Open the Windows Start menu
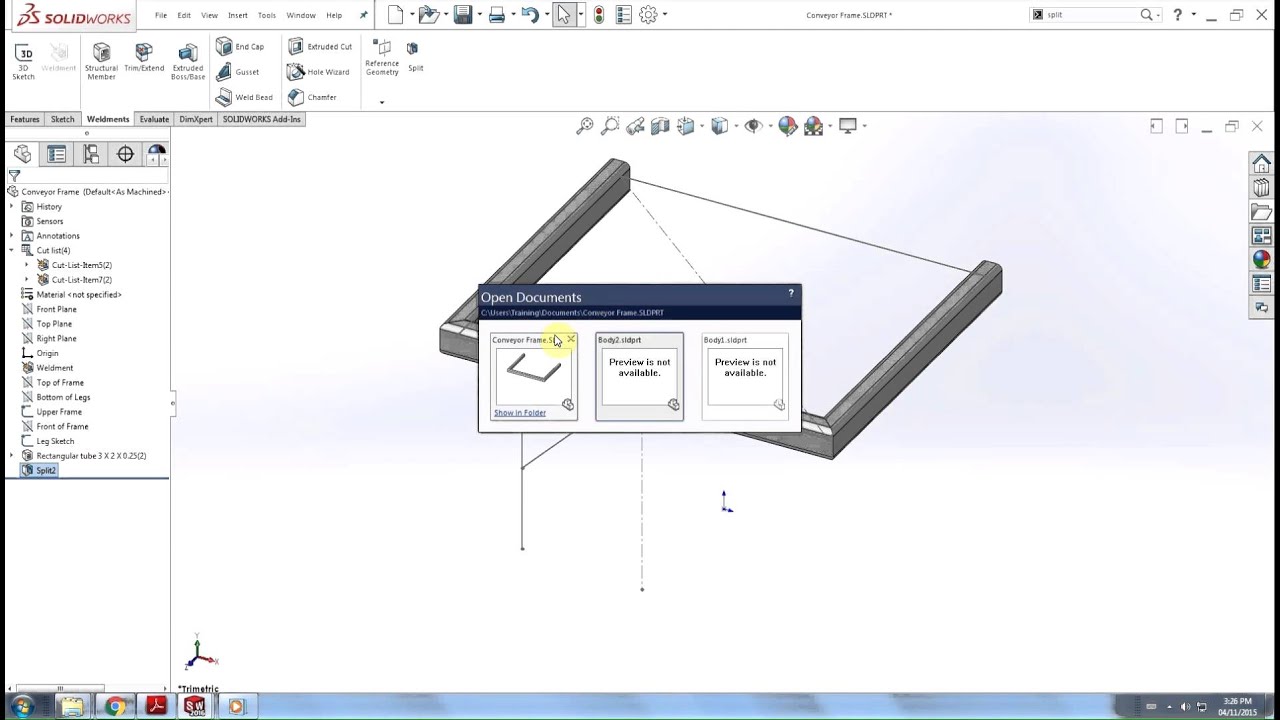This screenshot has height=720, width=1280. tap(22, 706)
